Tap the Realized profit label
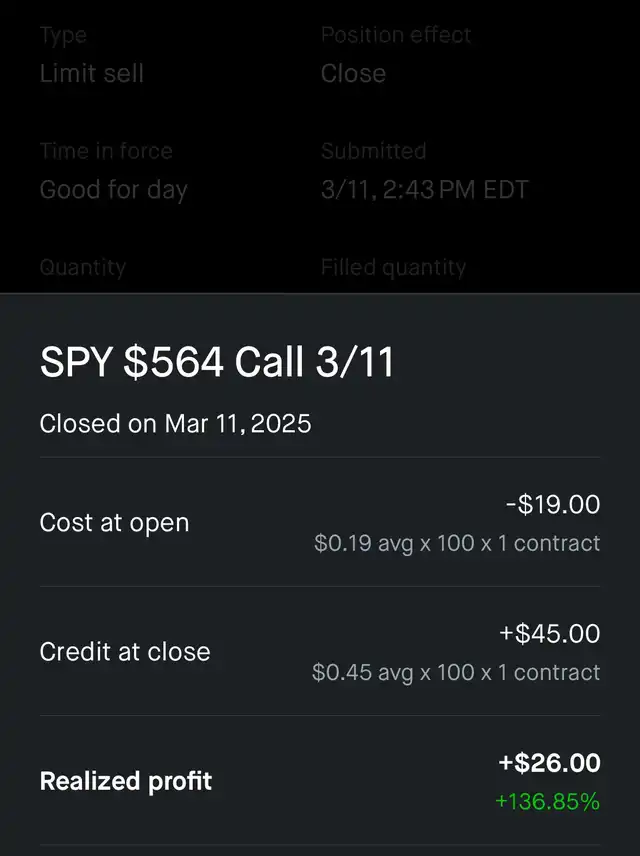The width and height of the screenshot is (640, 856). [x=126, y=781]
